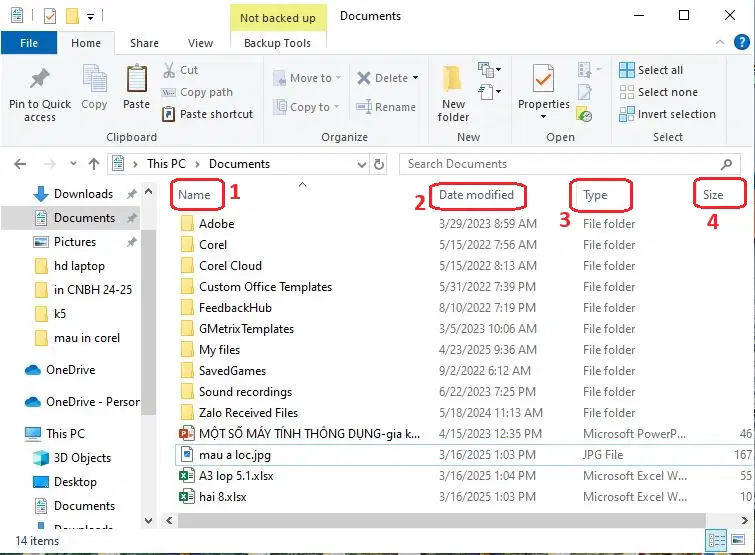Click the Not backed up tab

tap(278, 18)
